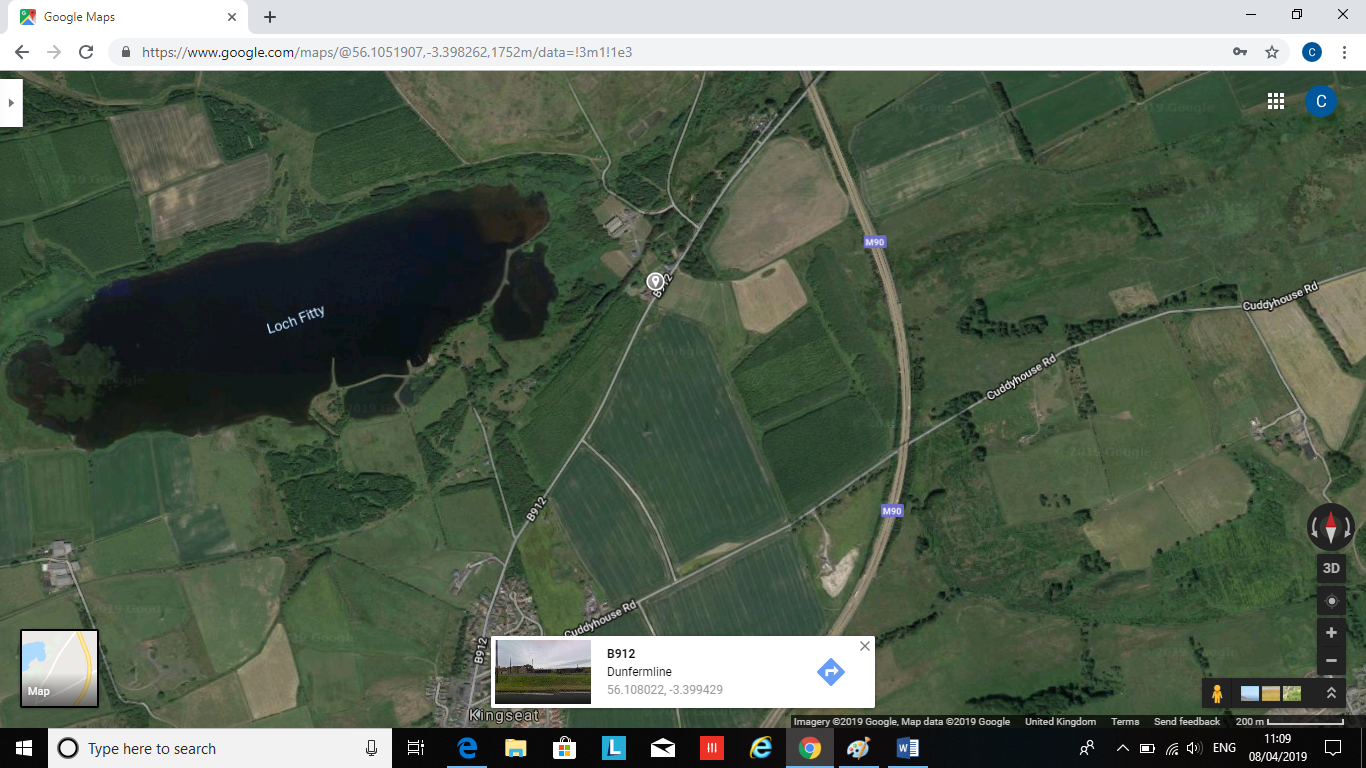This screenshot has height=768, width=1366.
Task: Bookmark this page with star icon
Action: coord(1272,52)
